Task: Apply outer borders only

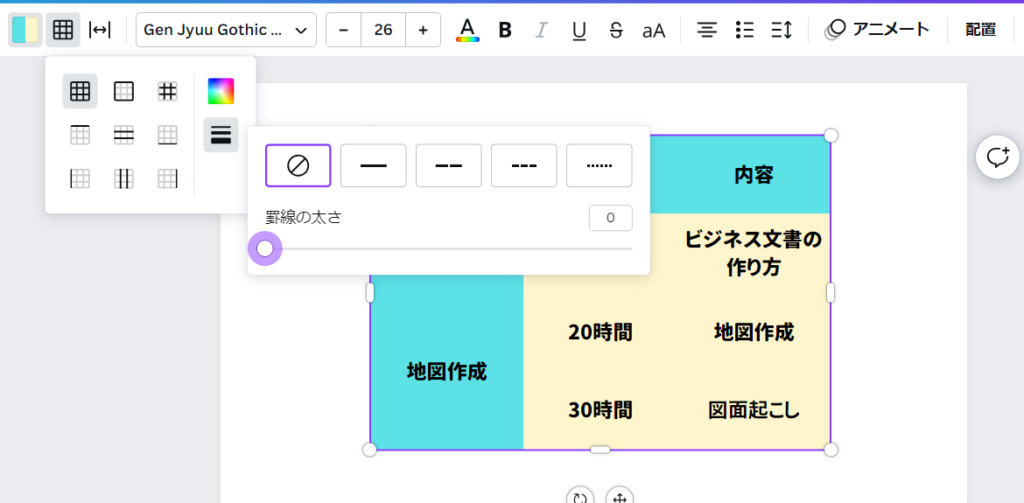Action: (124, 91)
